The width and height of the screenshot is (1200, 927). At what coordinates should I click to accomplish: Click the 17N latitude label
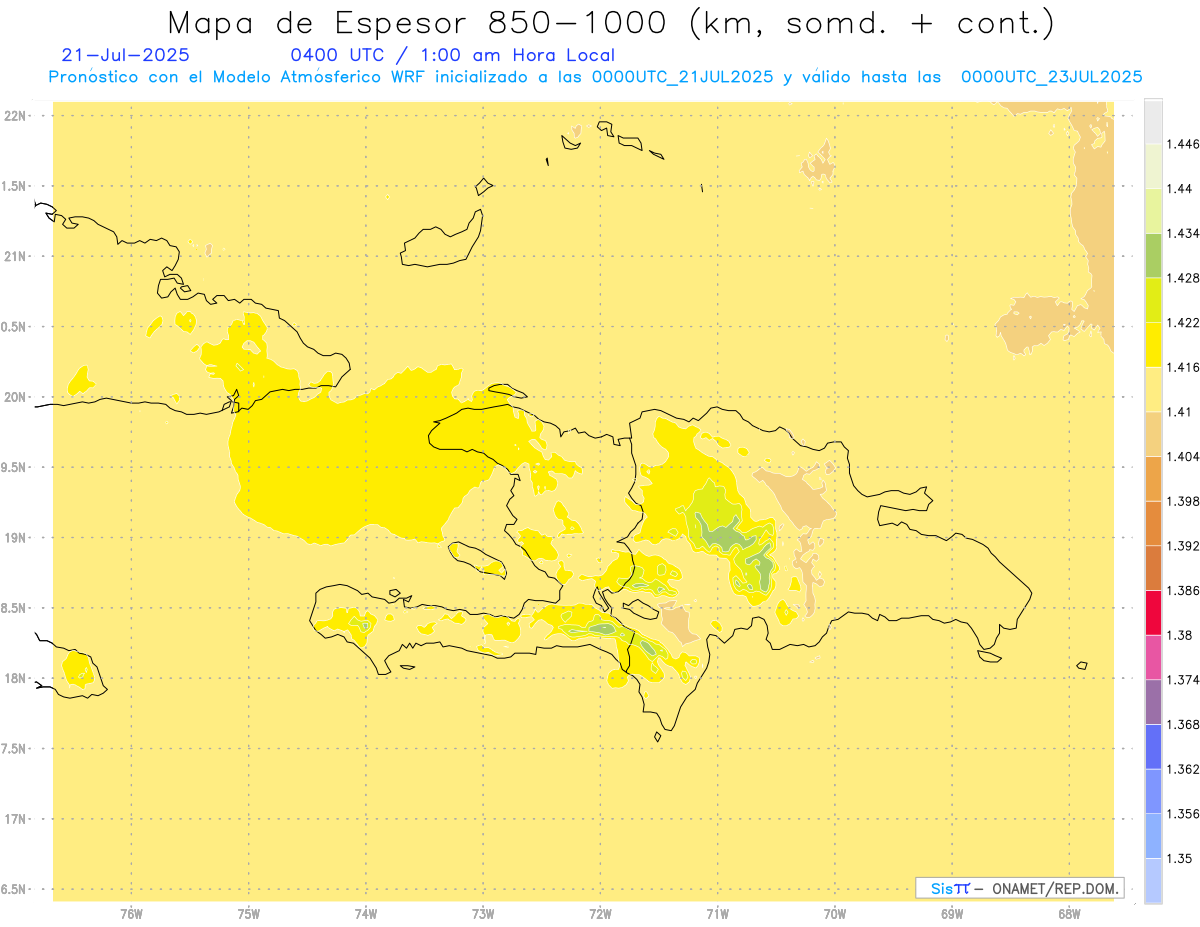pos(17,819)
